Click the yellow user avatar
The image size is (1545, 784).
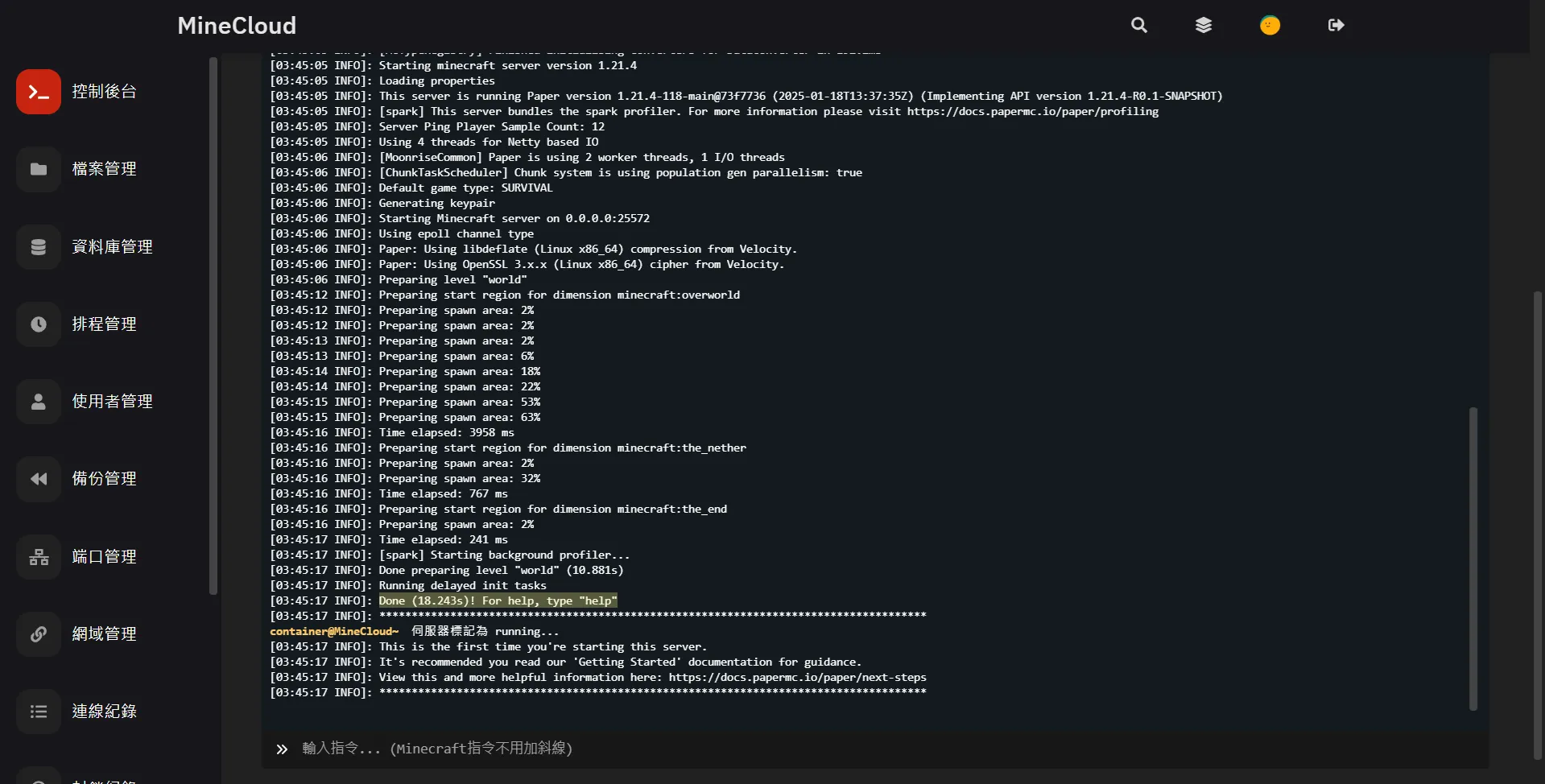click(1270, 25)
